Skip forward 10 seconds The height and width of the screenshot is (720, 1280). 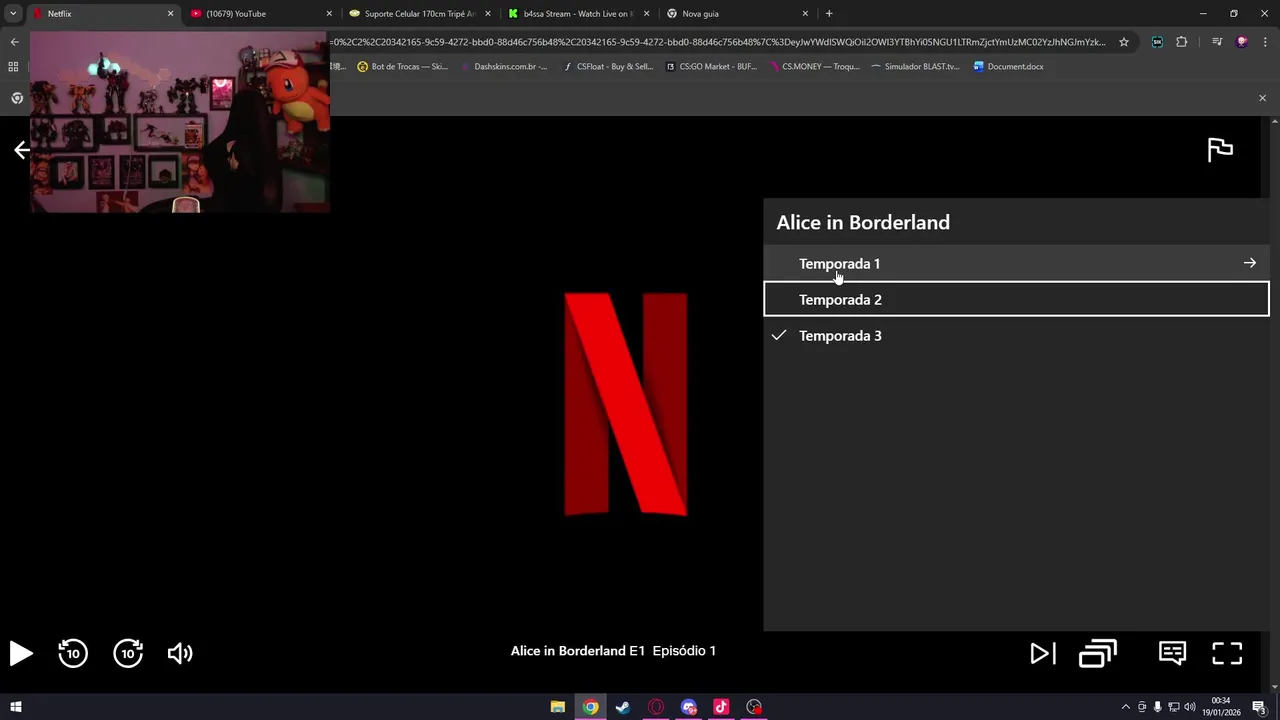[128, 653]
